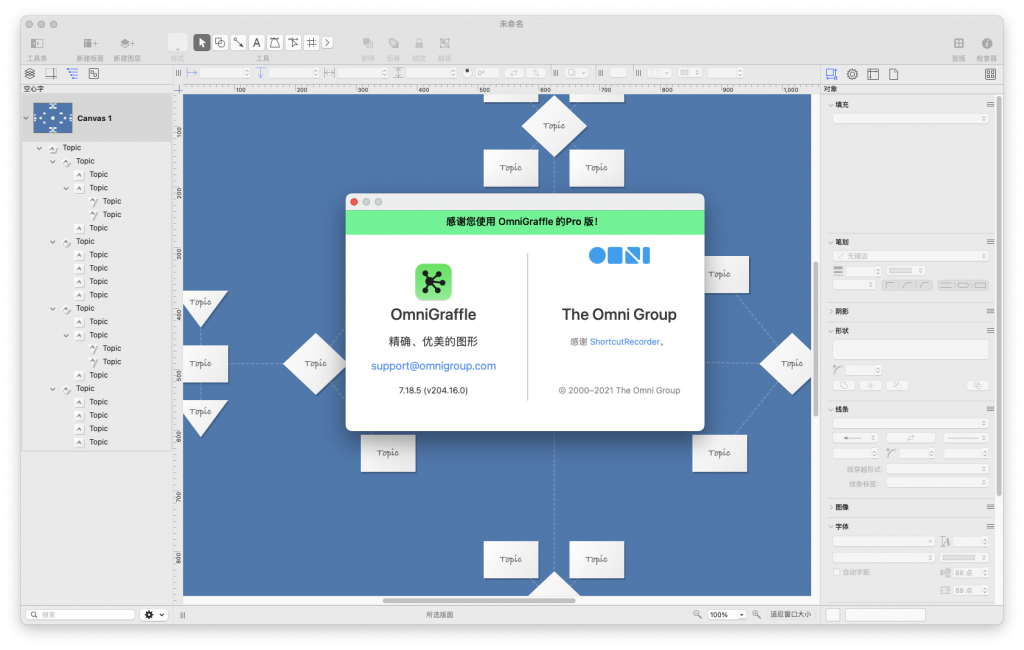Click the 适应窗口大小 fit window button
The width and height of the screenshot is (1024, 650).
[x=790, y=615]
